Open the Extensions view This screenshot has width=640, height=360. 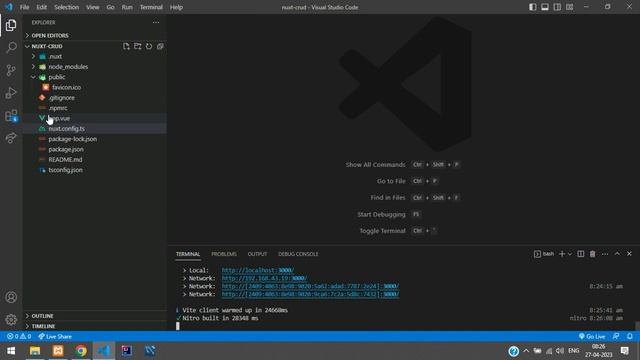pyautogui.click(x=11, y=116)
